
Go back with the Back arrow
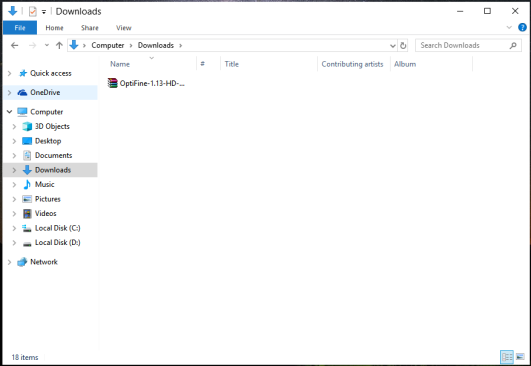(x=15, y=45)
